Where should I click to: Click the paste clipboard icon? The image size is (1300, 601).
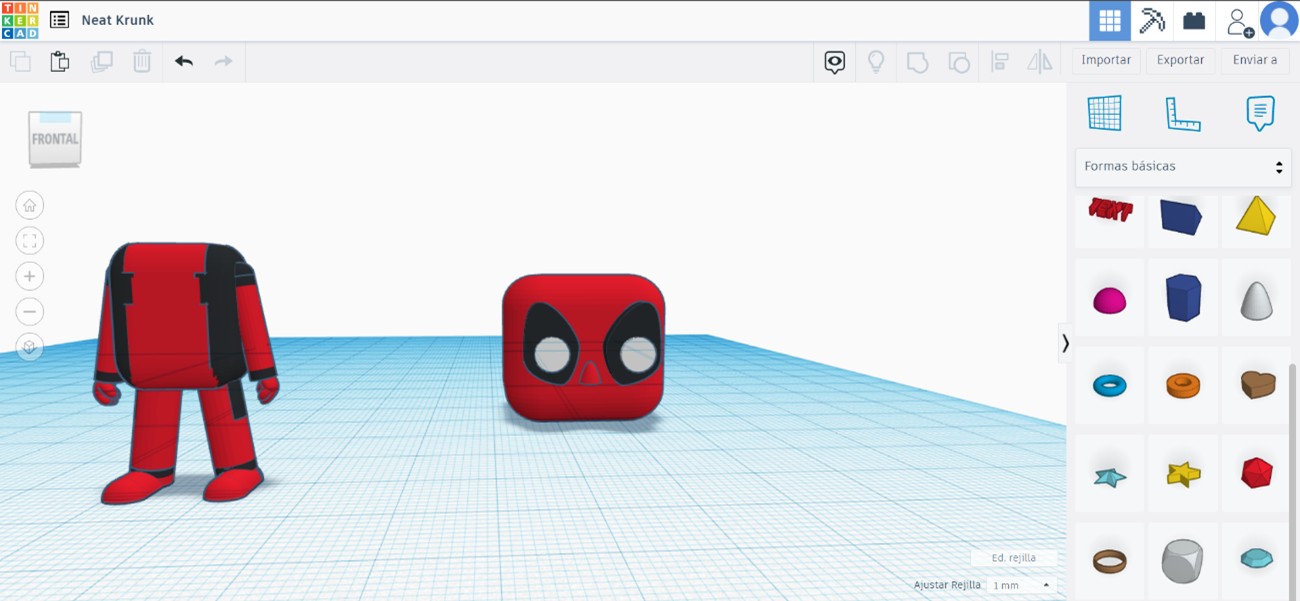point(60,61)
